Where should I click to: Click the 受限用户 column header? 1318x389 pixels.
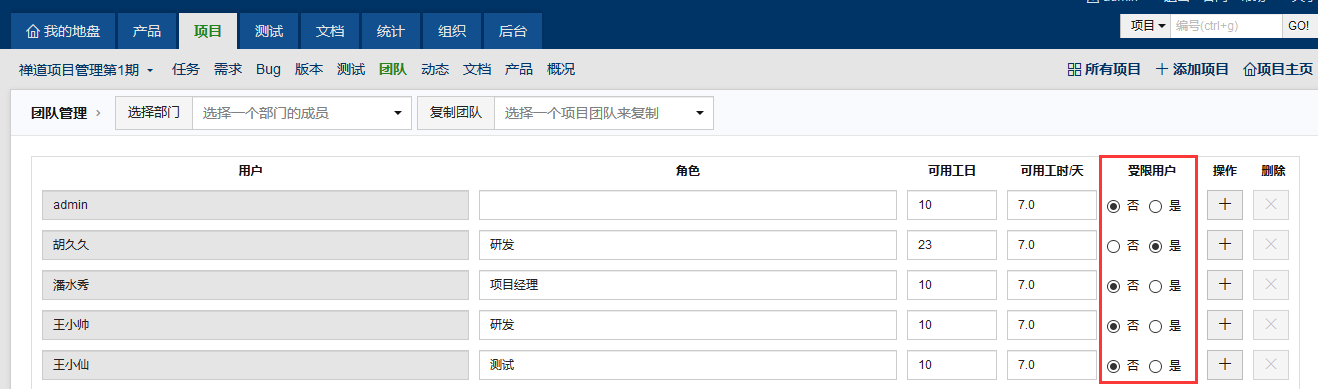coord(1151,171)
